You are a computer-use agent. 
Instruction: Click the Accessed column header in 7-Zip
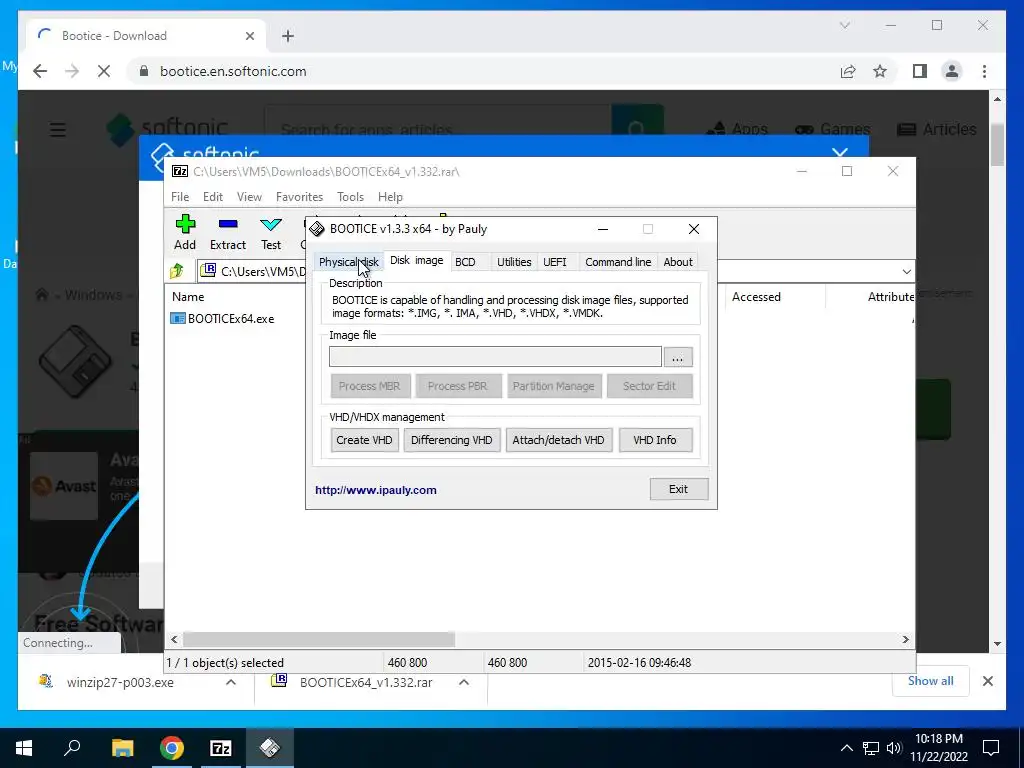[x=756, y=296]
